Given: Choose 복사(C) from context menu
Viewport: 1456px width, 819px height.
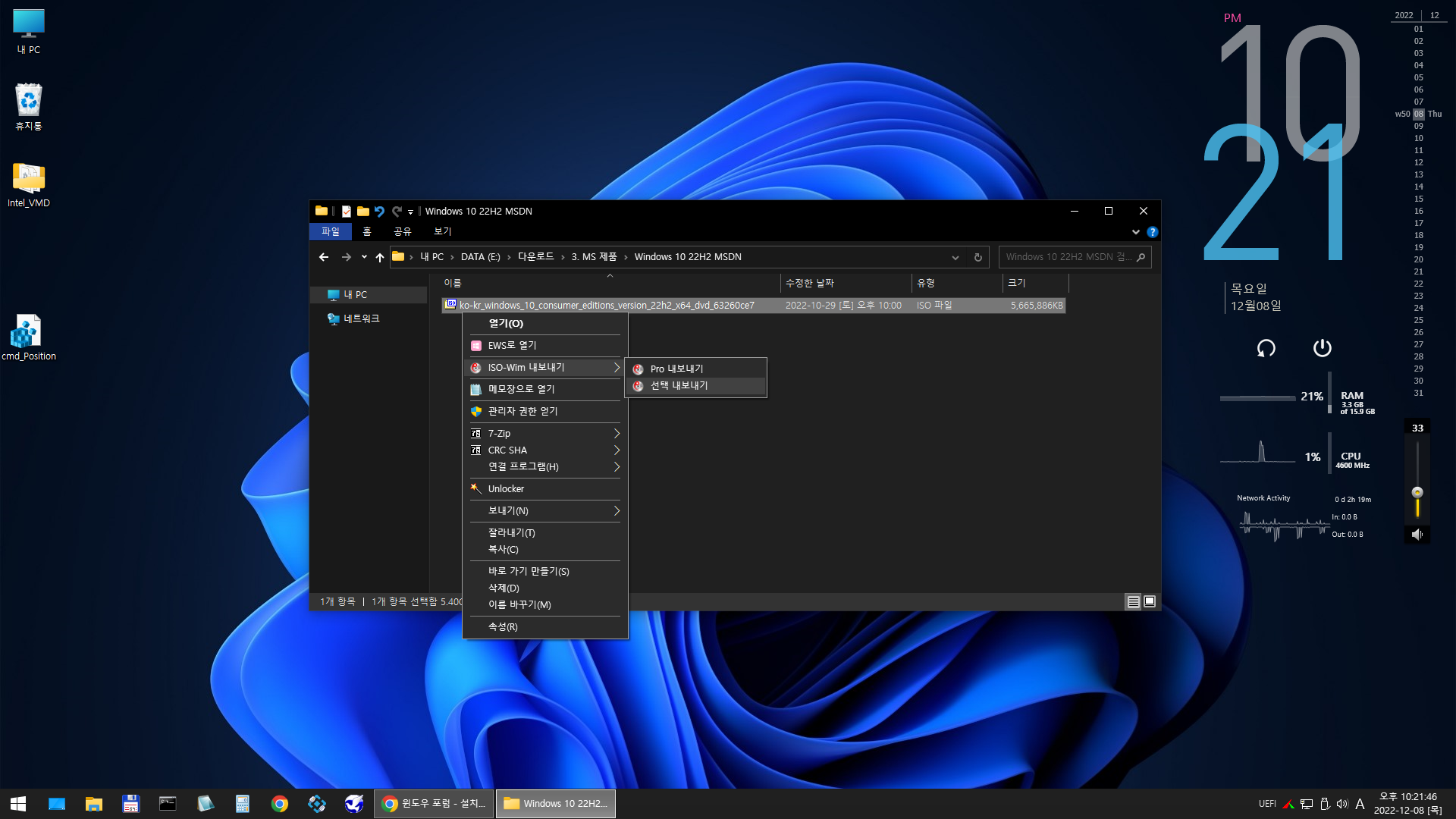Looking at the screenshot, I should click(x=544, y=550).
